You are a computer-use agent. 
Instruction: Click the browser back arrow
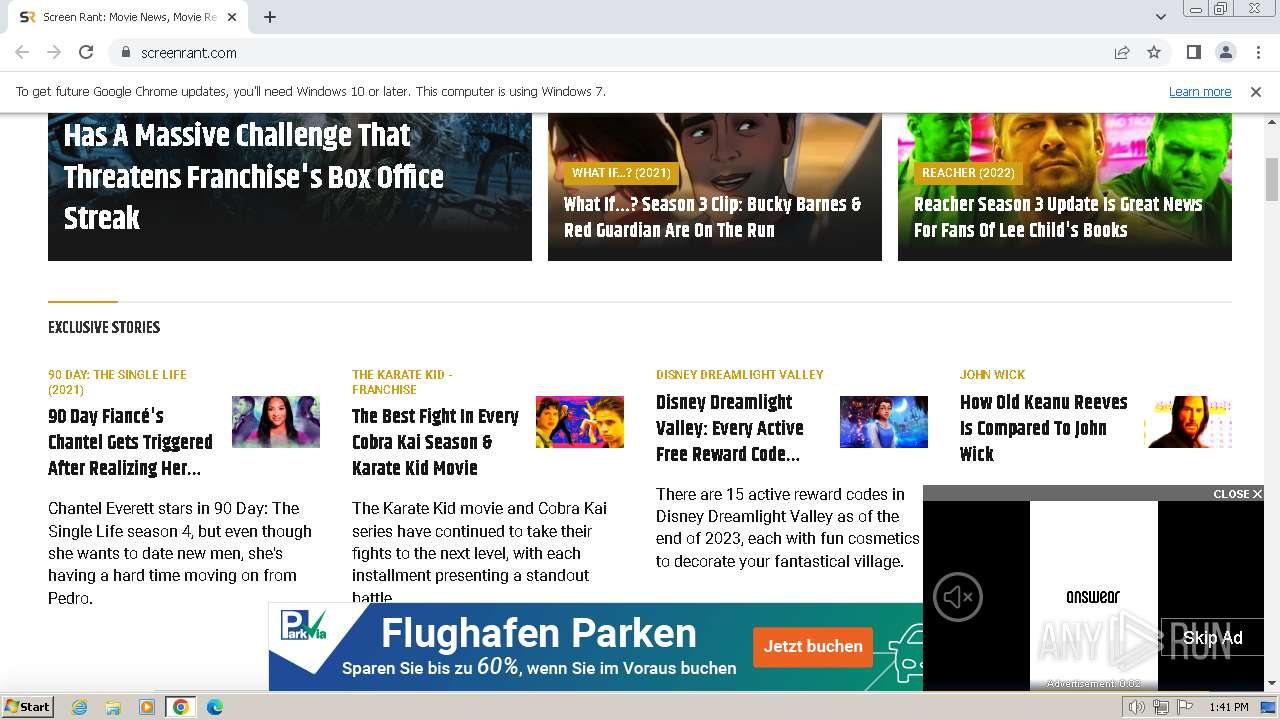pos(22,52)
